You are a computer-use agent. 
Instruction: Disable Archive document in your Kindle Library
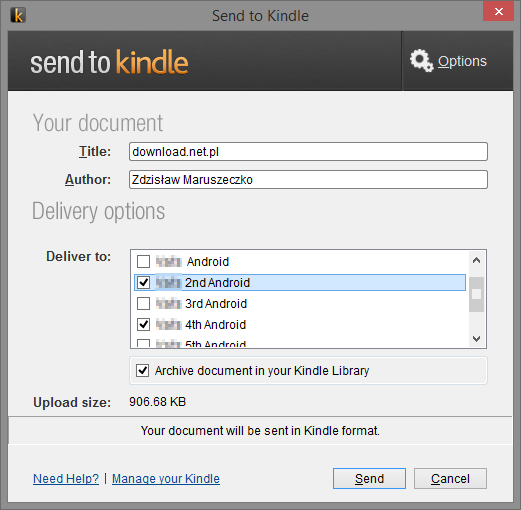click(143, 371)
